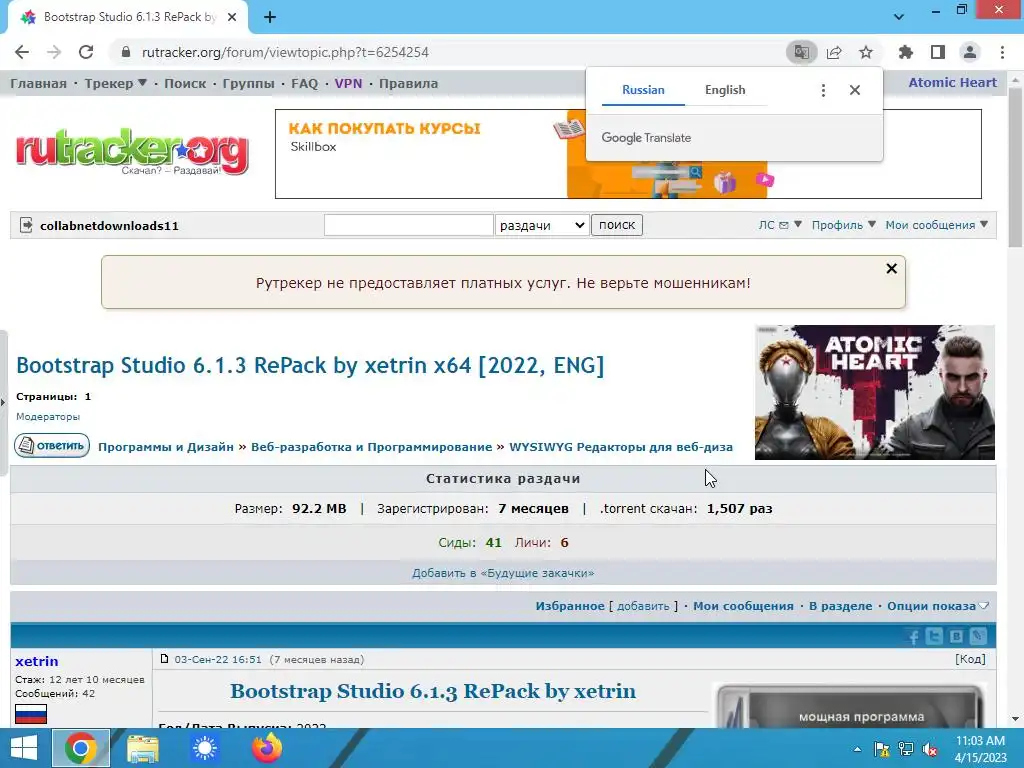Open the В разделе link

coord(840,606)
